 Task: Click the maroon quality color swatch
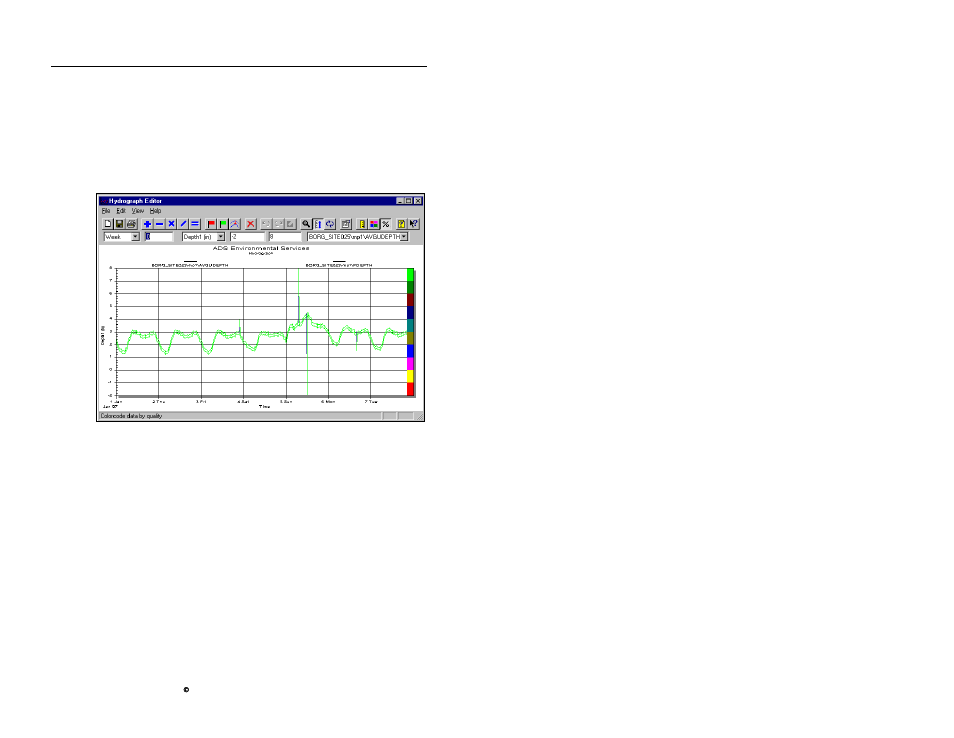pyautogui.click(x=410, y=300)
